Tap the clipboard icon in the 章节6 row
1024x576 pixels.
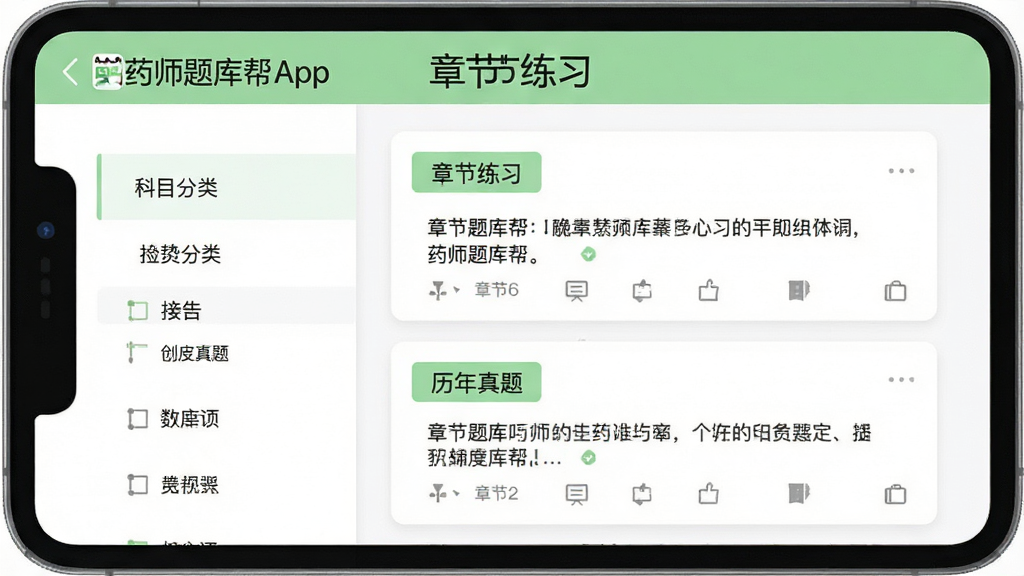click(x=895, y=291)
